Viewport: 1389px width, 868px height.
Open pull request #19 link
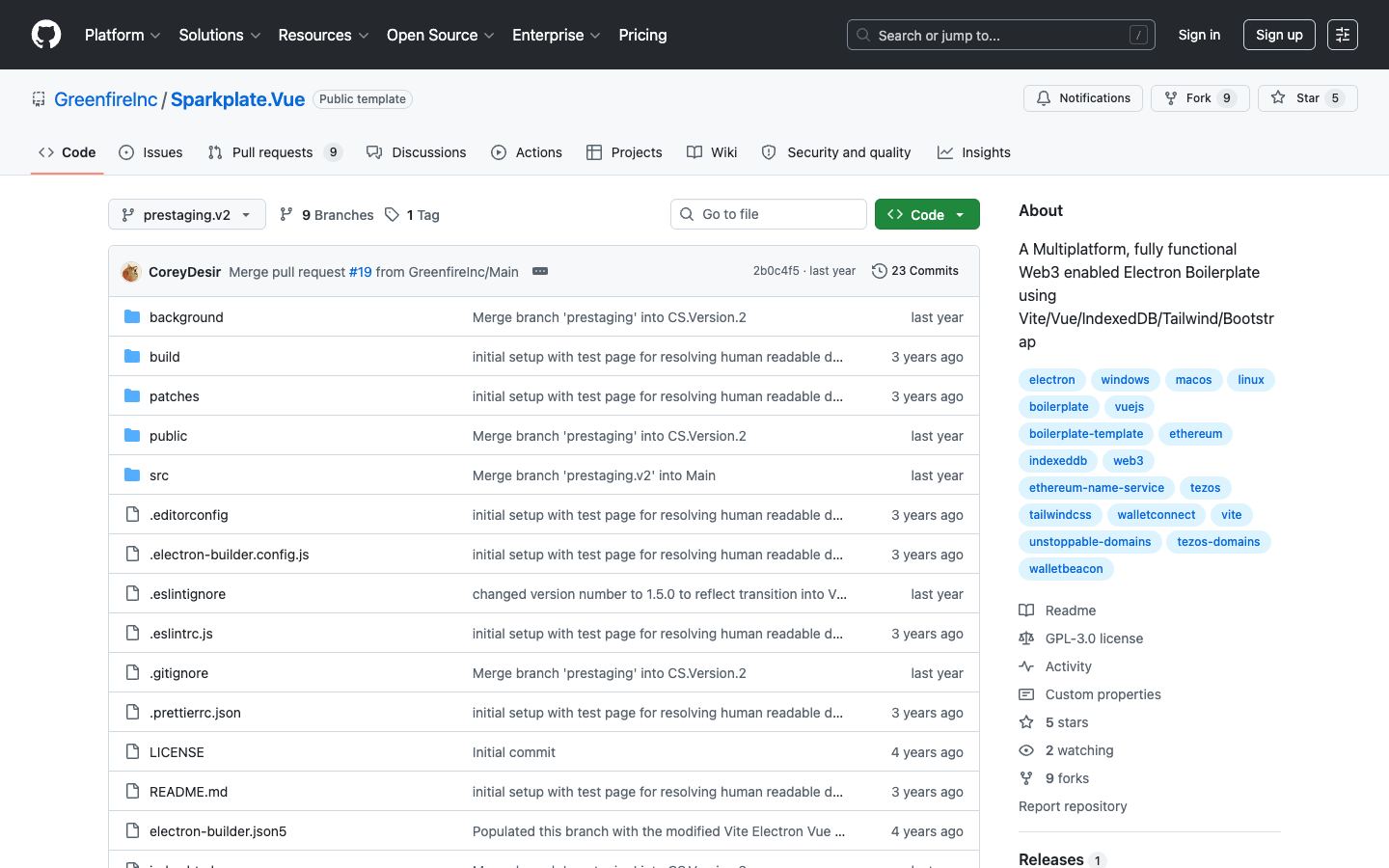[x=360, y=272]
